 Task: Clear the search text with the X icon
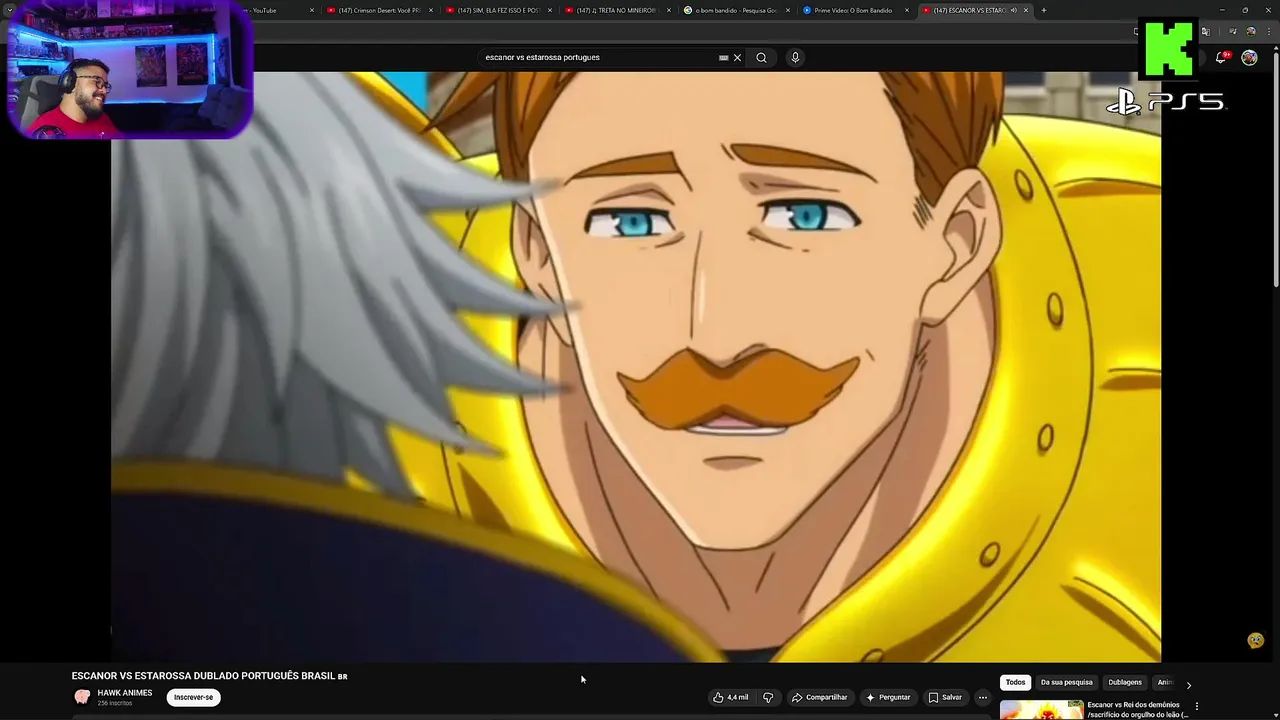pos(737,57)
